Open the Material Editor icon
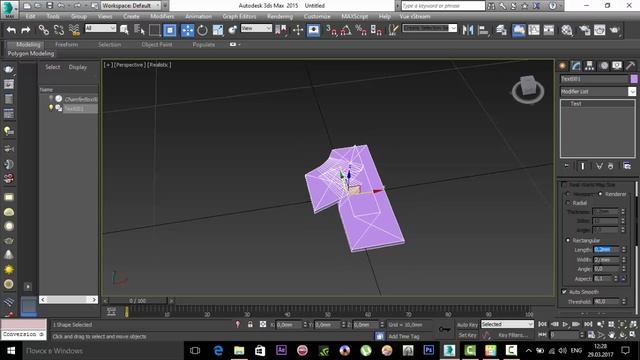This screenshot has width=640, height=360. click(x=567, y=30)
